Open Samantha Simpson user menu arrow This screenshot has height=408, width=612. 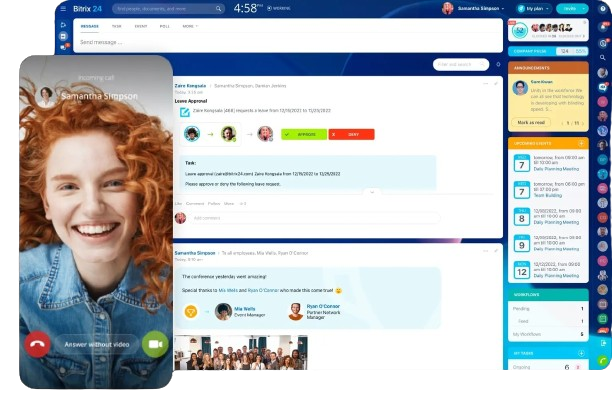pos(503,8)
